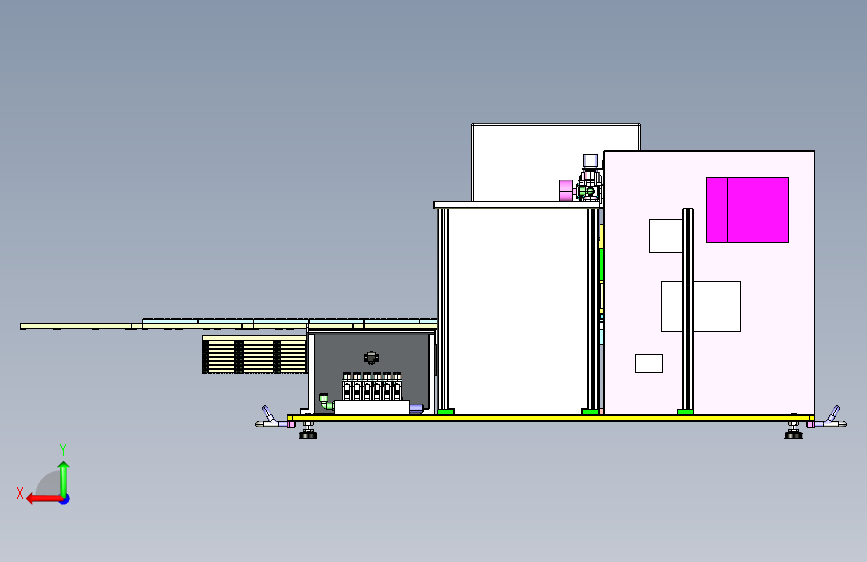867x562 pixels.
Task: Pick the tall white rear panel at the top
Action: pyautogui.click(x=556, y=162)
